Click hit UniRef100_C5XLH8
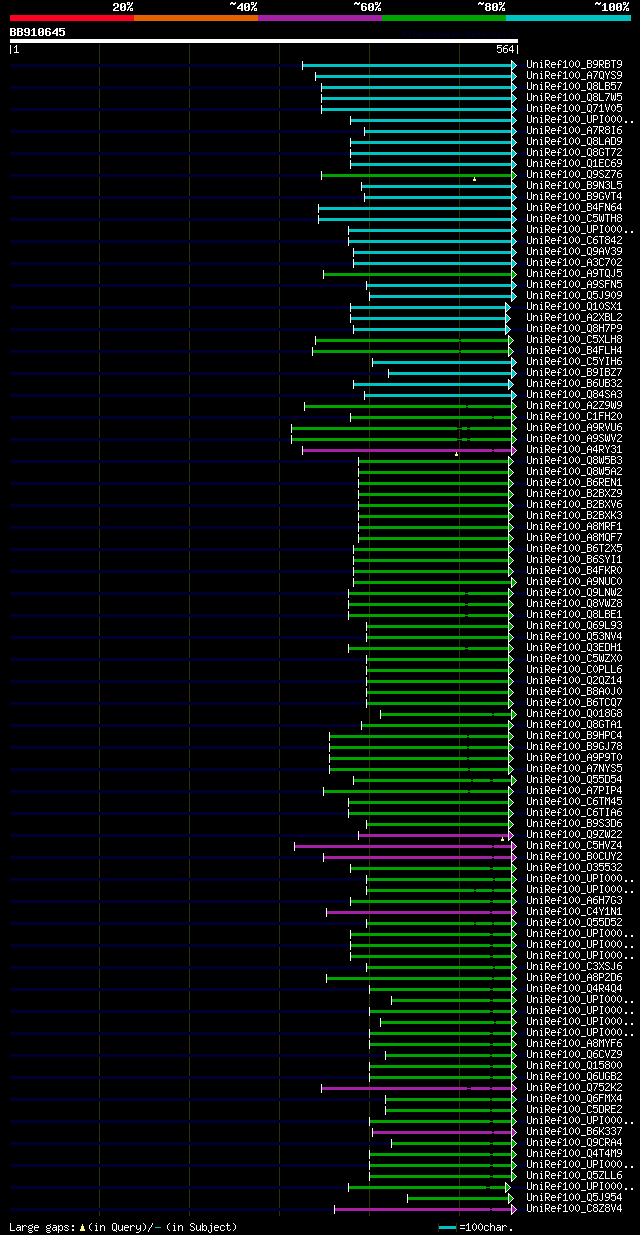Image resolution: width=640 pixels, height=1235 pixels. pyautogui.click(x=574, y=340)
